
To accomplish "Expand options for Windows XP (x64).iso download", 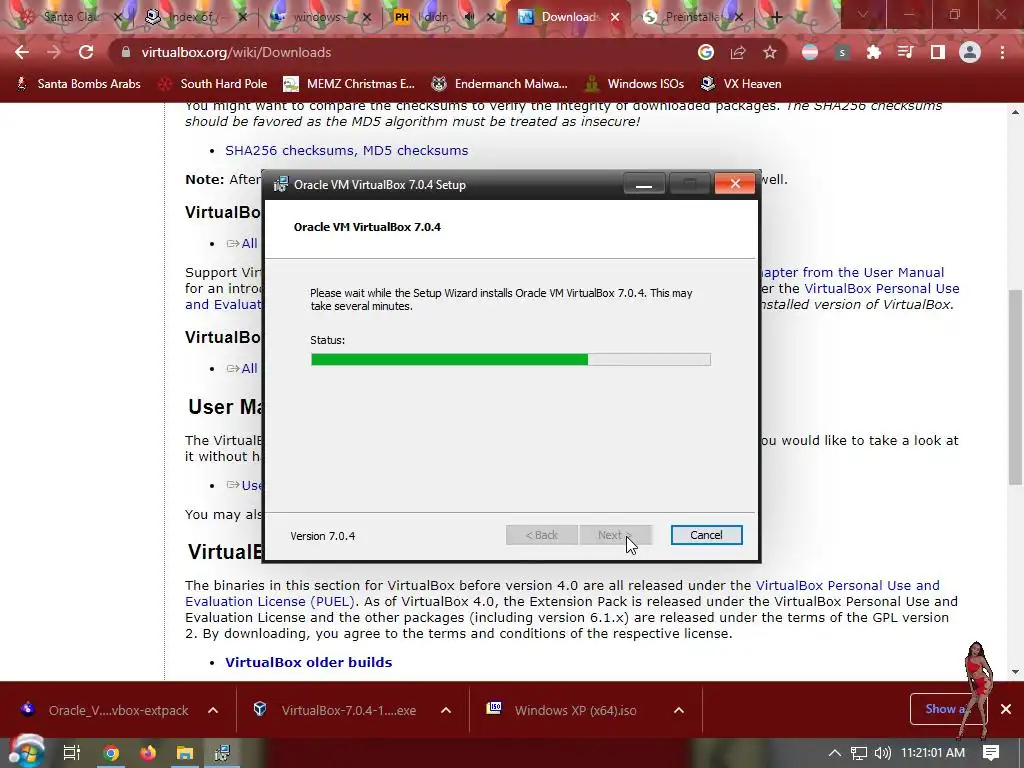I will tap(679, 710).
